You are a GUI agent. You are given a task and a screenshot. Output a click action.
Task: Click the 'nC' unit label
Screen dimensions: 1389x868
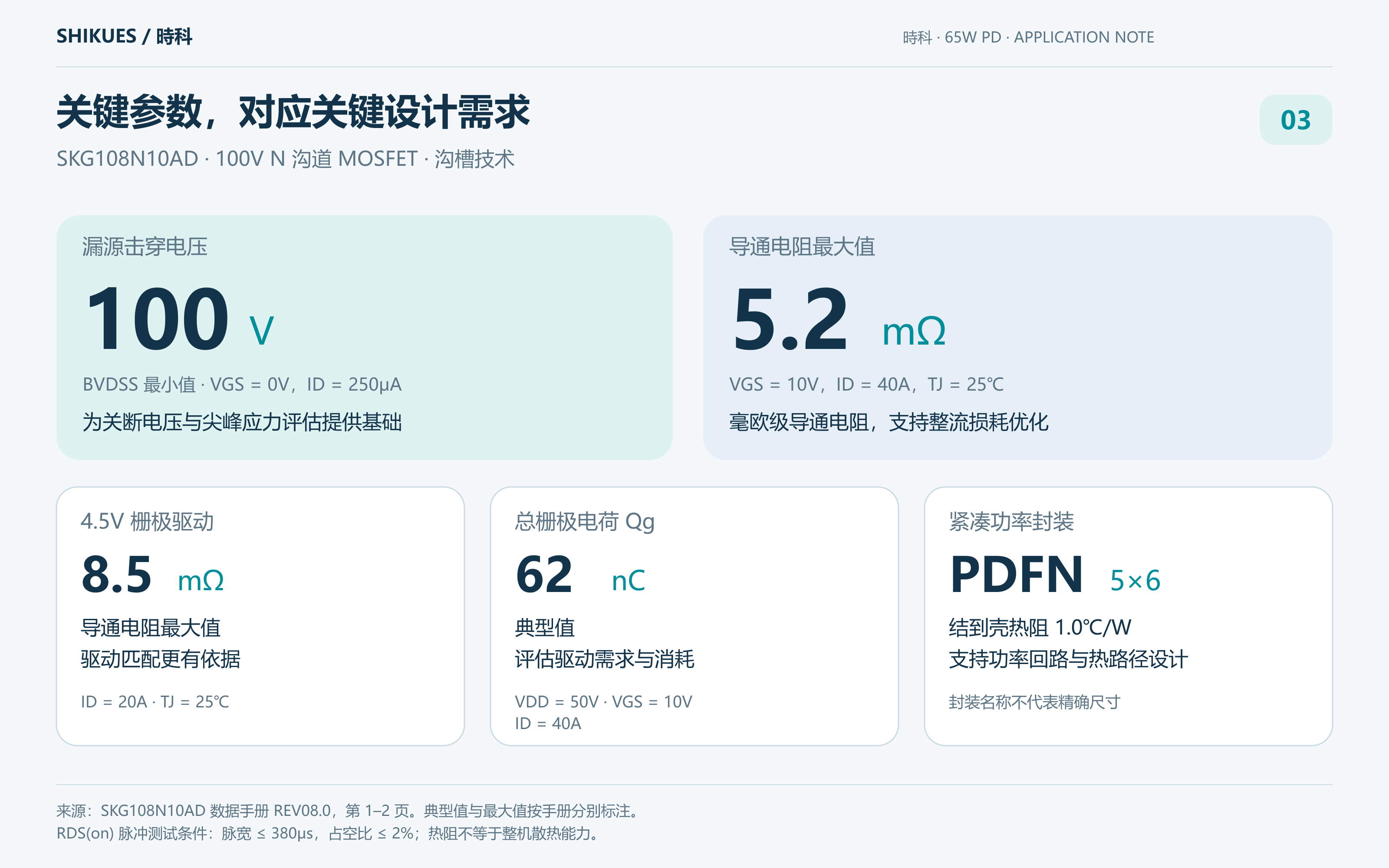[x=628, y=580]
